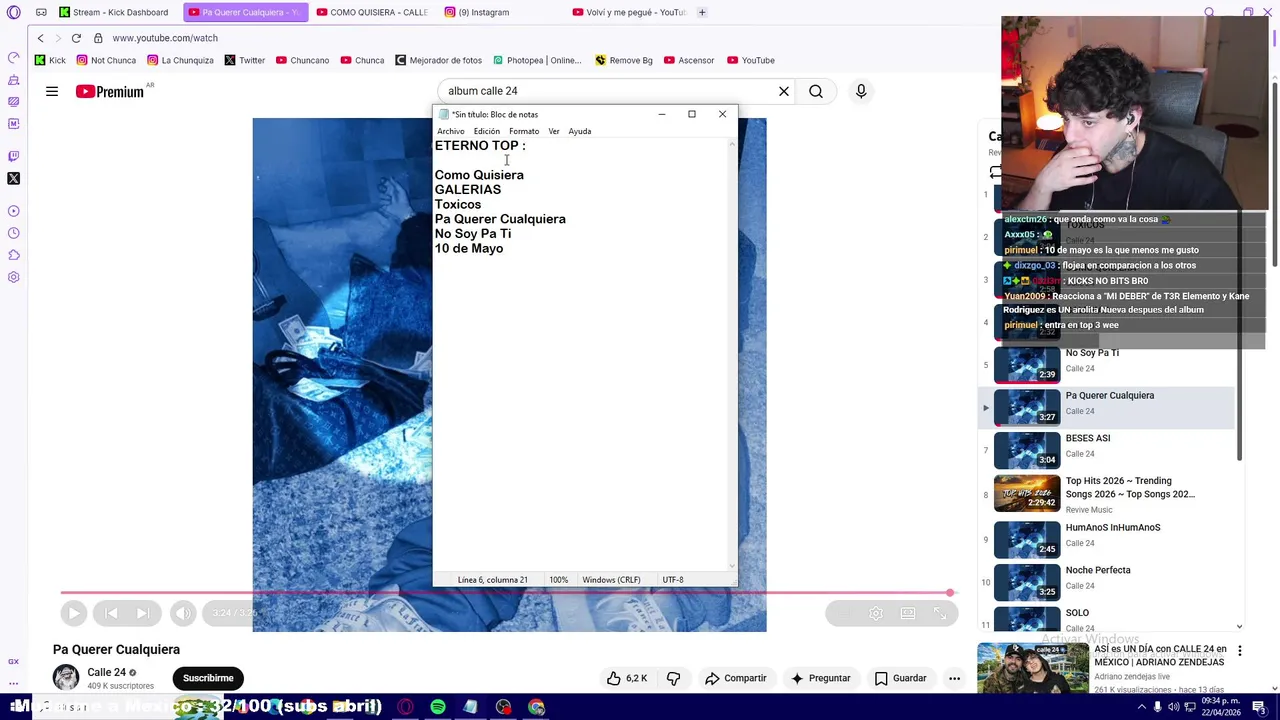1280x720 pixels.
Task: Go back in browser history
Action: pyautogui.click(x=40, y=38)
